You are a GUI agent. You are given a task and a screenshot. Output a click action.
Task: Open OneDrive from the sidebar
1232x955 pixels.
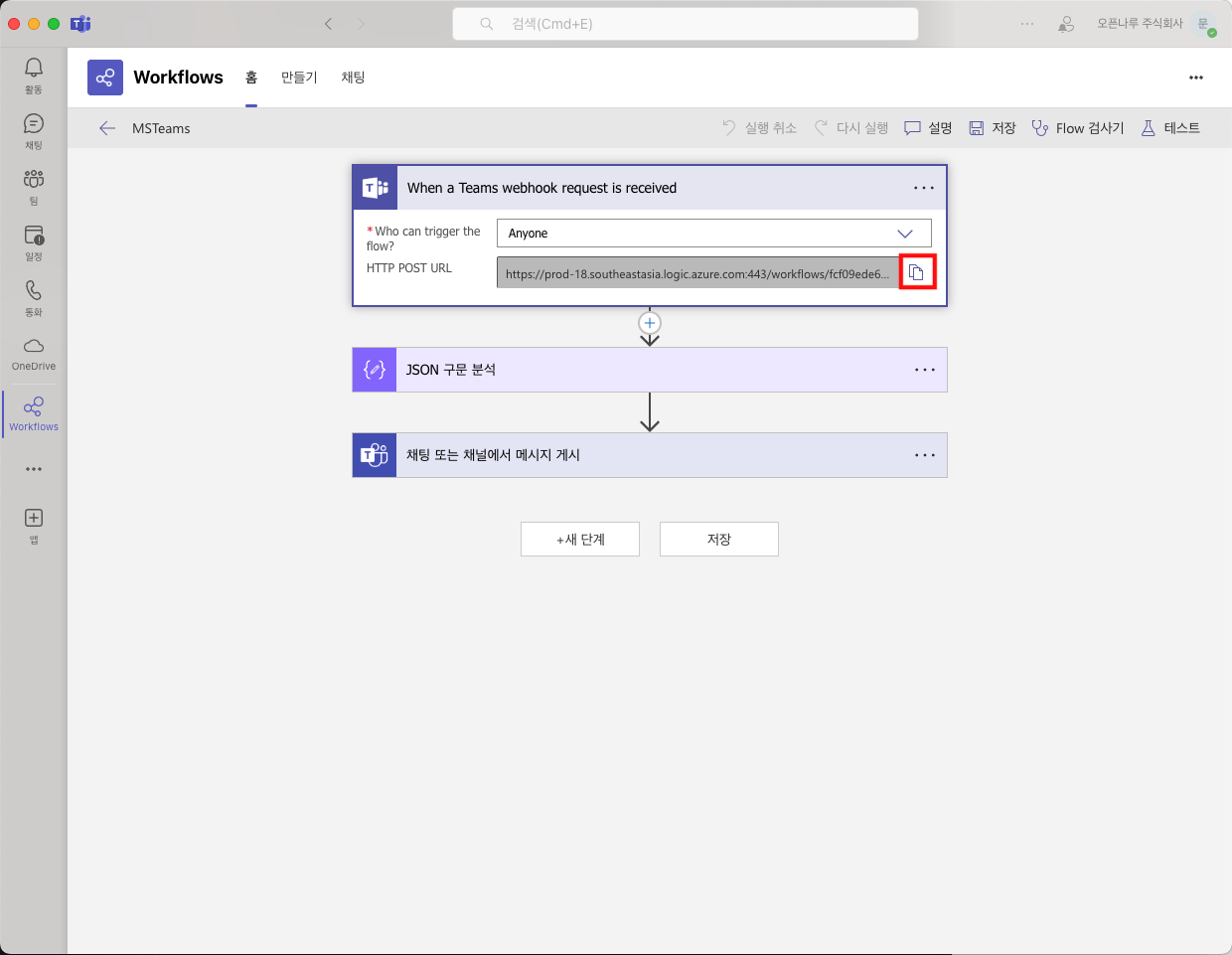tap(34, 353)
